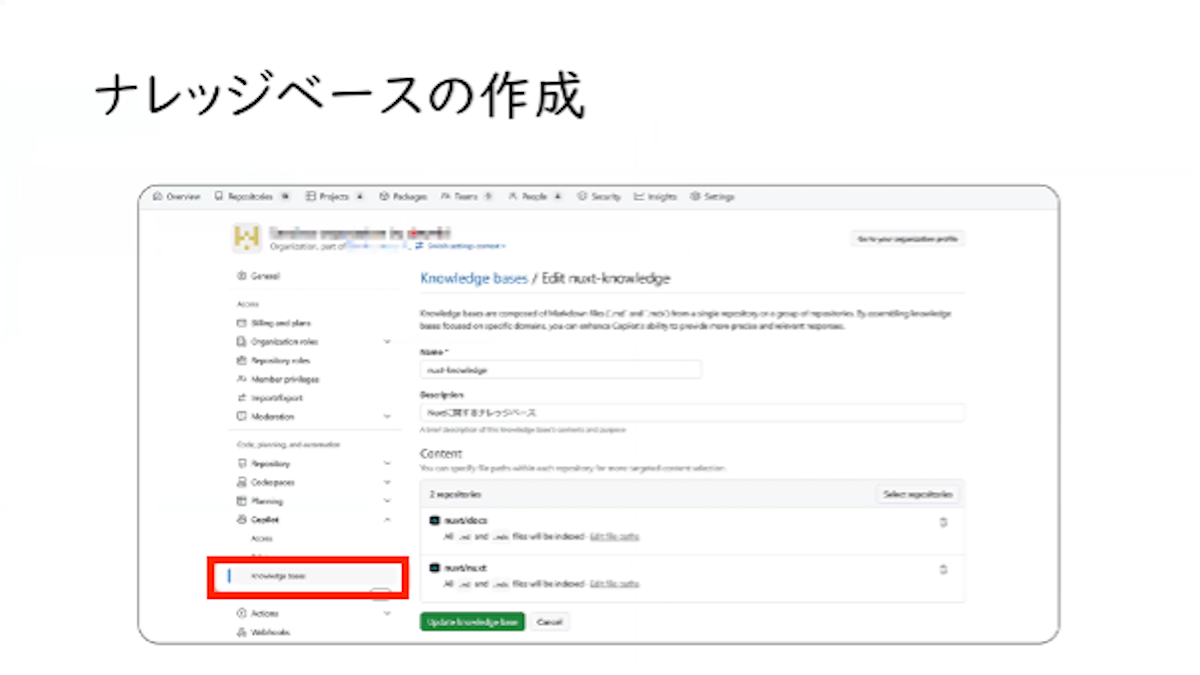Screen dimensions: 1200x675
Task: Edit file paths for nuxt/nuxt
Action: (x=614, y=583)
